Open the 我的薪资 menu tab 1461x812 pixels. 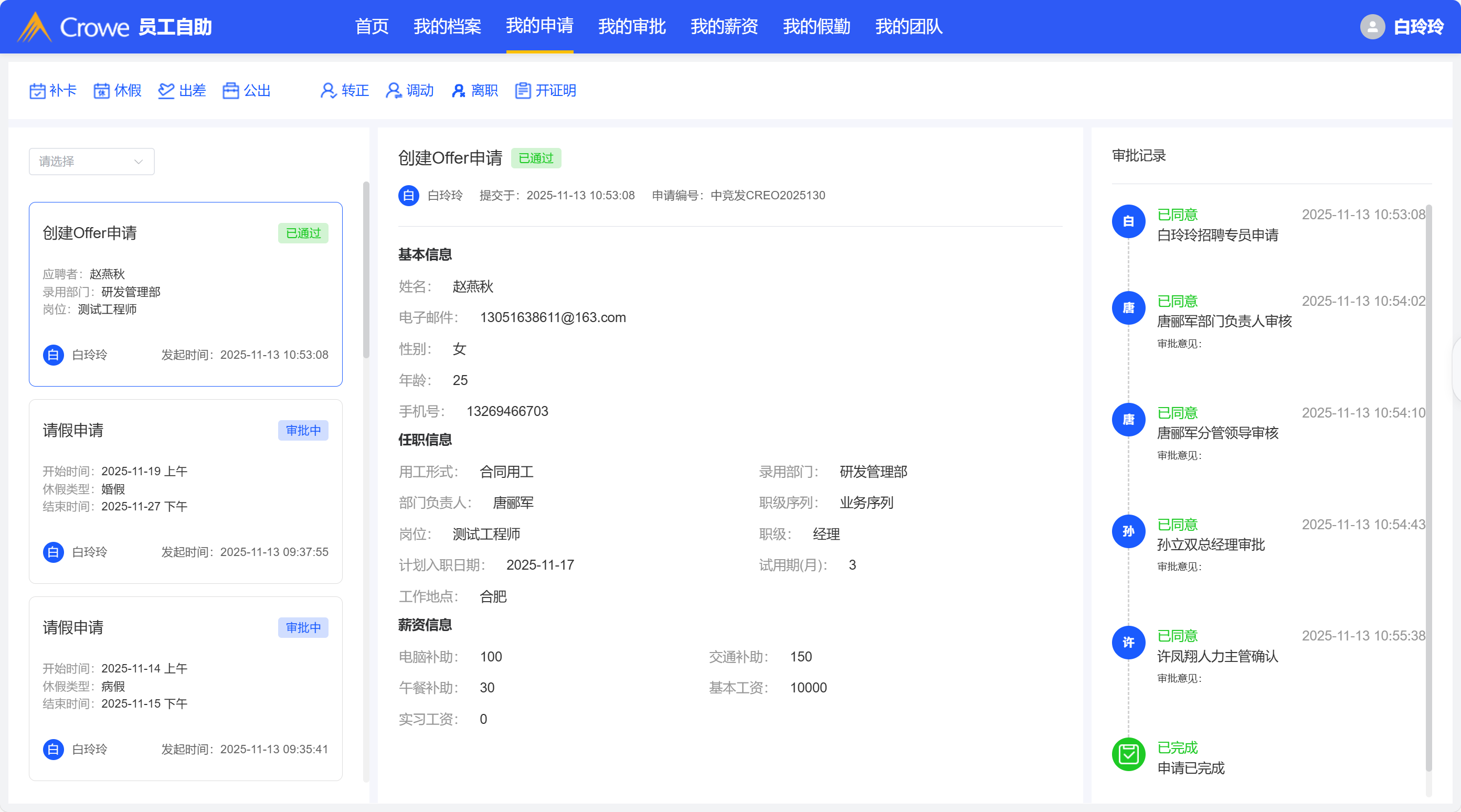[724, 27]
